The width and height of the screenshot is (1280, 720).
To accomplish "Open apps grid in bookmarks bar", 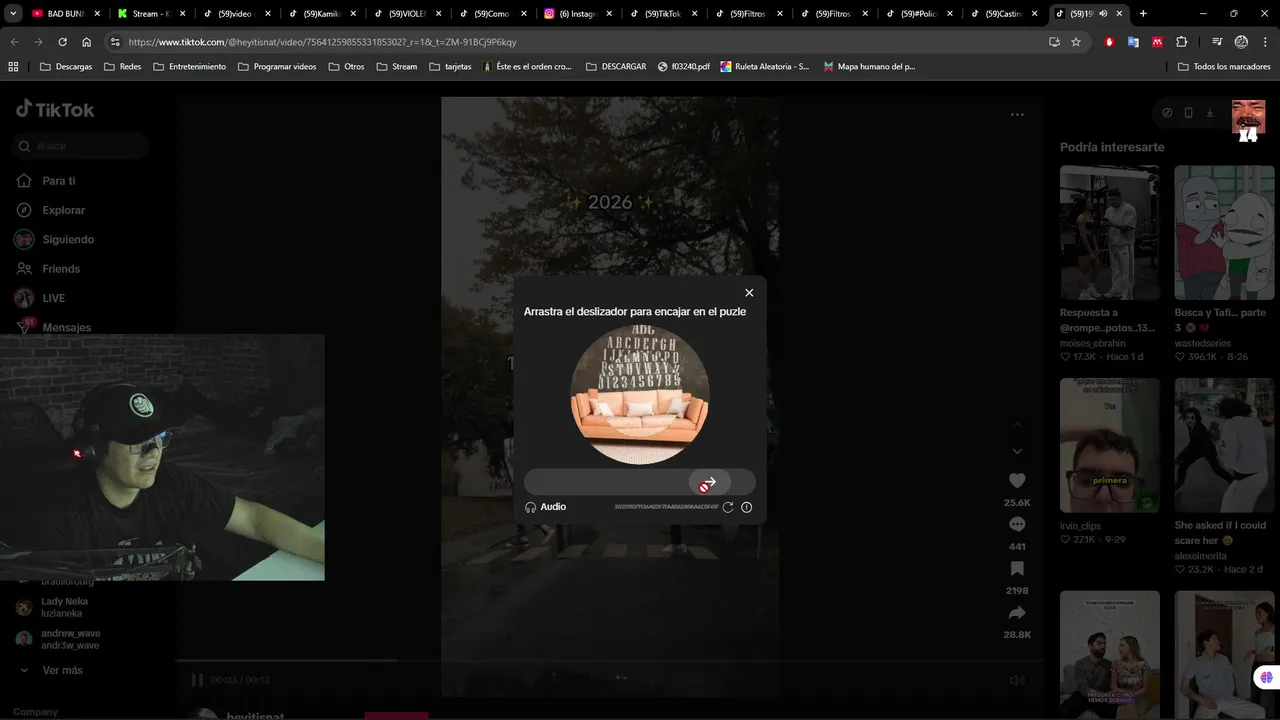I will (13, 67).
